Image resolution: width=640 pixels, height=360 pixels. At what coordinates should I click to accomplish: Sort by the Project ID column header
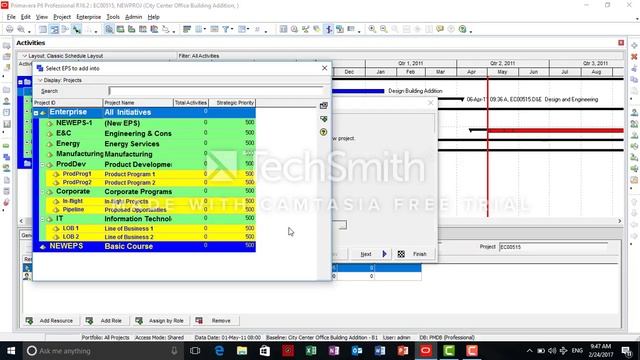pos(68,103)
